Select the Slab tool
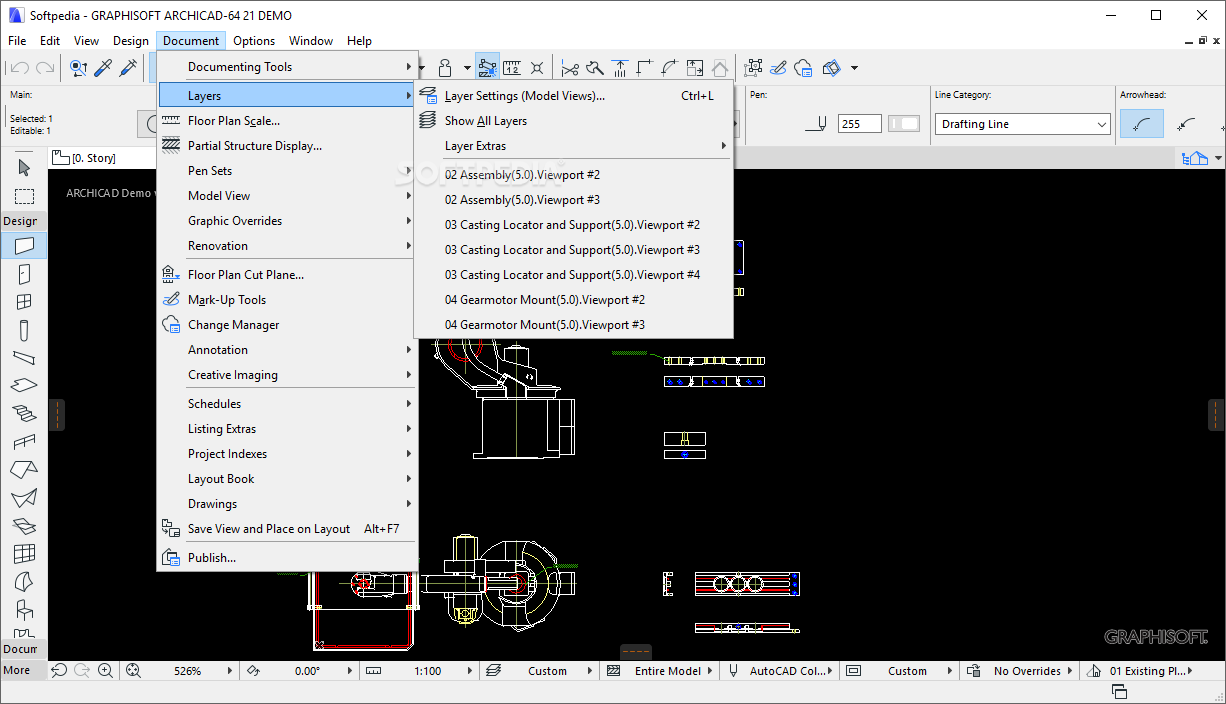 point(24,385)
